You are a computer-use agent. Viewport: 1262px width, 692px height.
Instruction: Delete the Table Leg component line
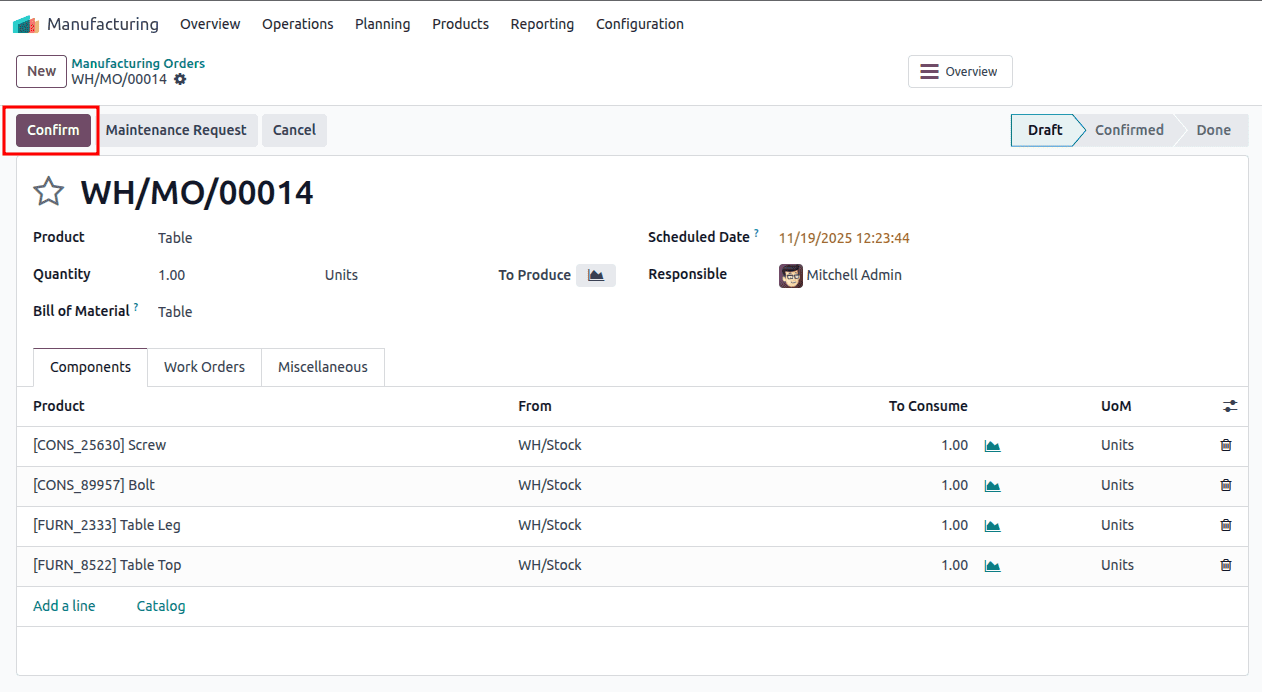click(1225, 525)
